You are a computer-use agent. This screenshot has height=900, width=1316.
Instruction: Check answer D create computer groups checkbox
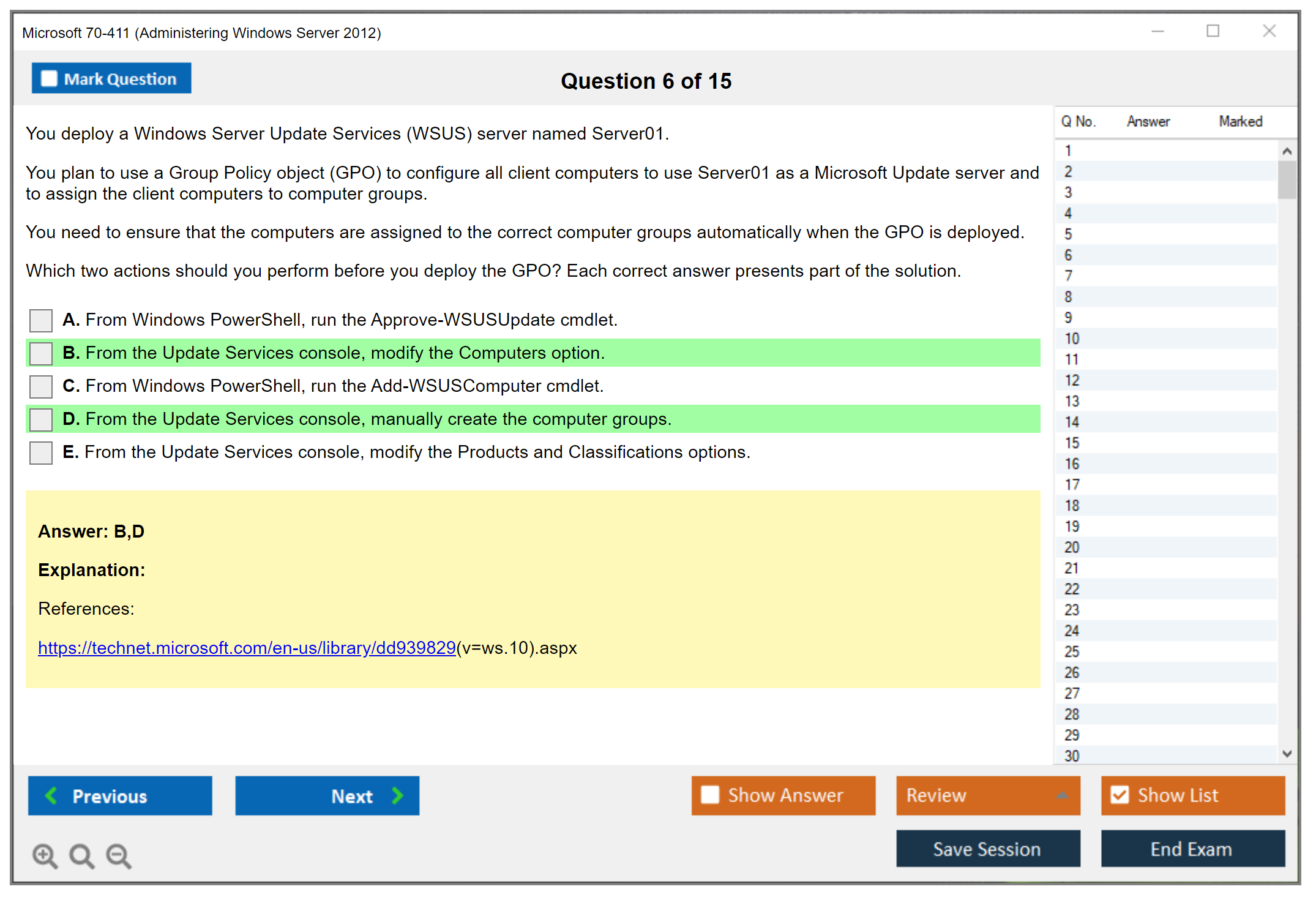coord(41,419)
